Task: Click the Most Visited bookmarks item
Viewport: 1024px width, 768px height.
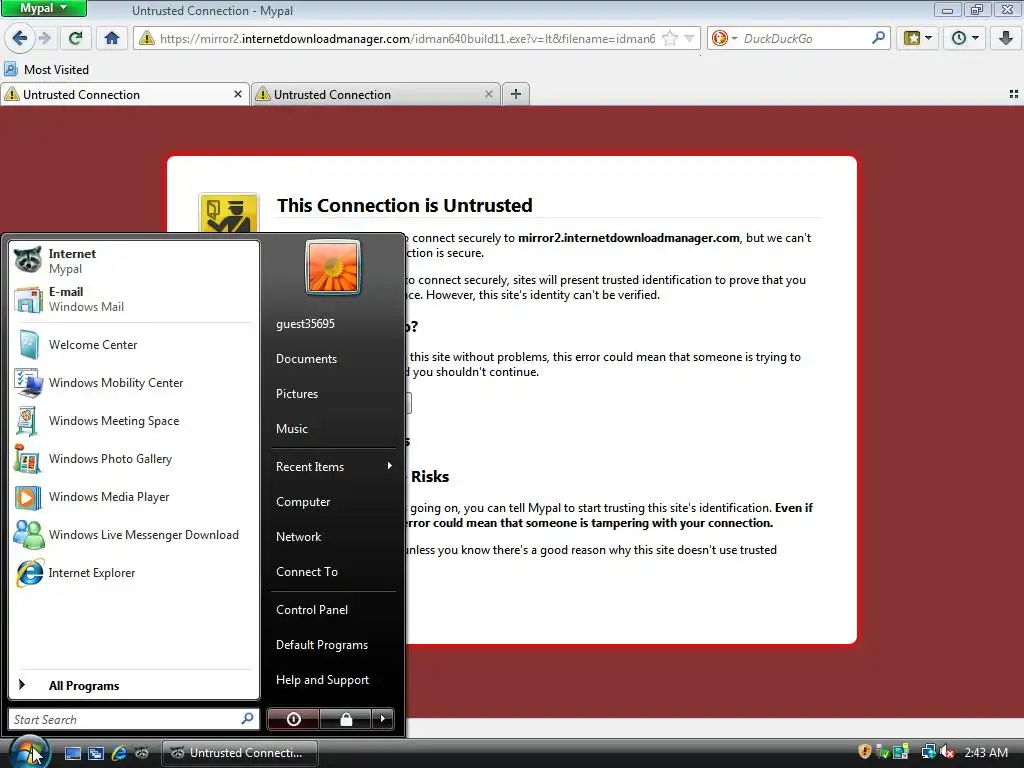Action: click(x=46, y=69)
